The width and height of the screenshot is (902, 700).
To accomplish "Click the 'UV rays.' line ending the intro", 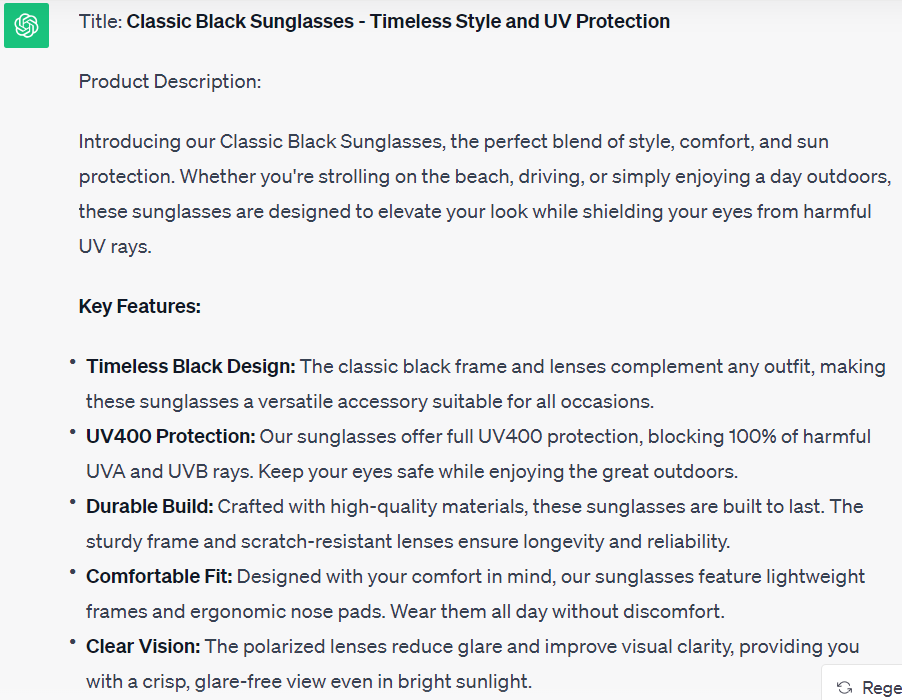I will (x=115, y=246).
